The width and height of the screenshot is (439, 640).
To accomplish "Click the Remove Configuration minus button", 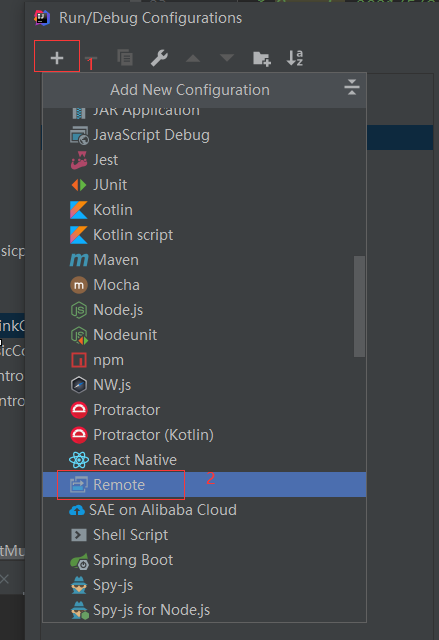I will tap(91, 58).
